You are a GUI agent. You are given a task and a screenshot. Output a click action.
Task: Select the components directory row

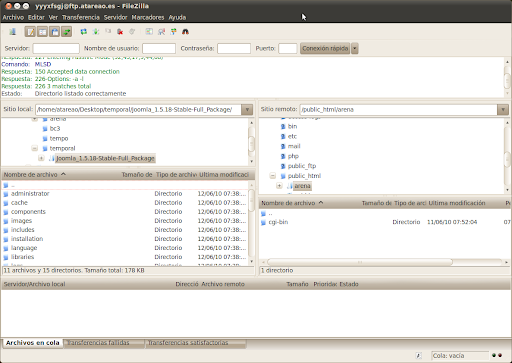pyautogui.click(x=125, y=212)
